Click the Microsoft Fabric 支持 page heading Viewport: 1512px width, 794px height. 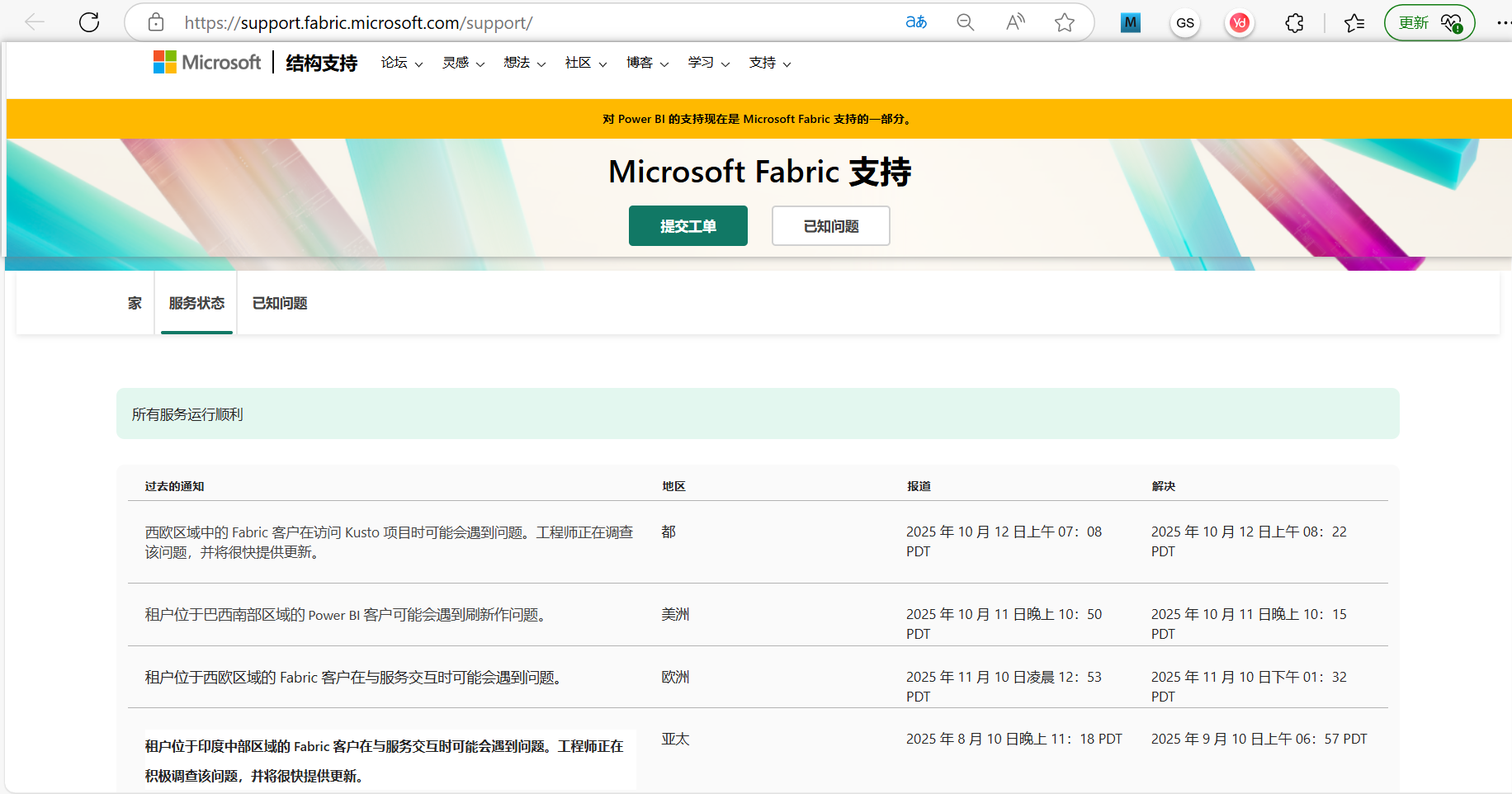click(760, 172)
